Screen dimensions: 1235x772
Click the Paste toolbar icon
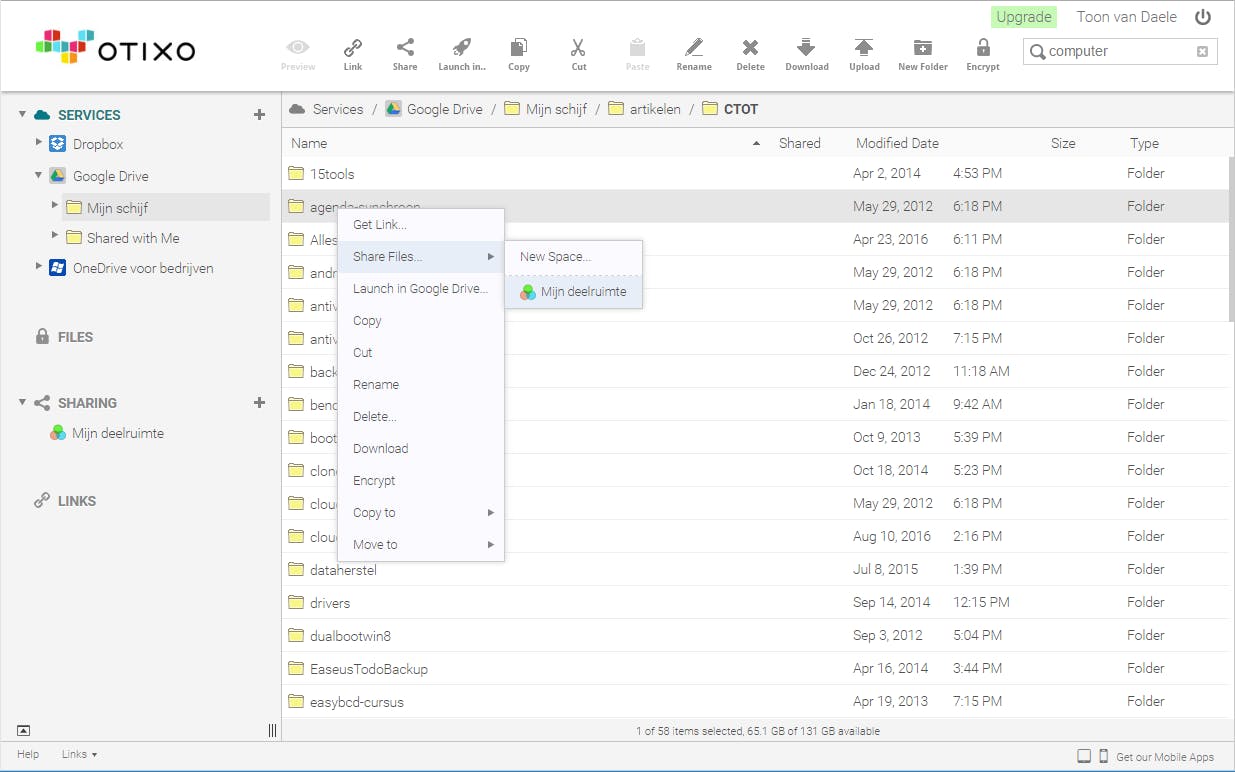[637, 47]
